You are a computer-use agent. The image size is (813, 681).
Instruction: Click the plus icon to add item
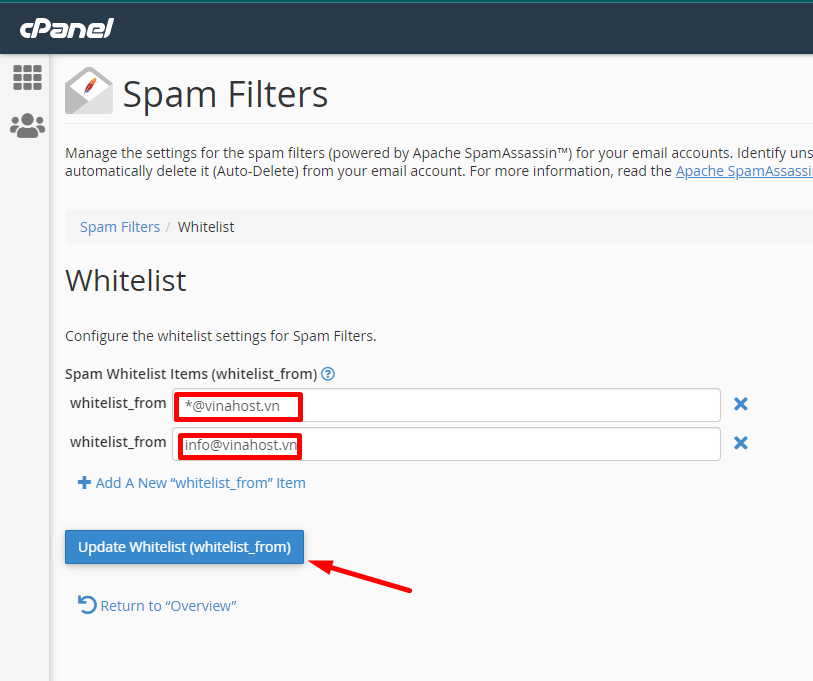click(x=84, y=483)
